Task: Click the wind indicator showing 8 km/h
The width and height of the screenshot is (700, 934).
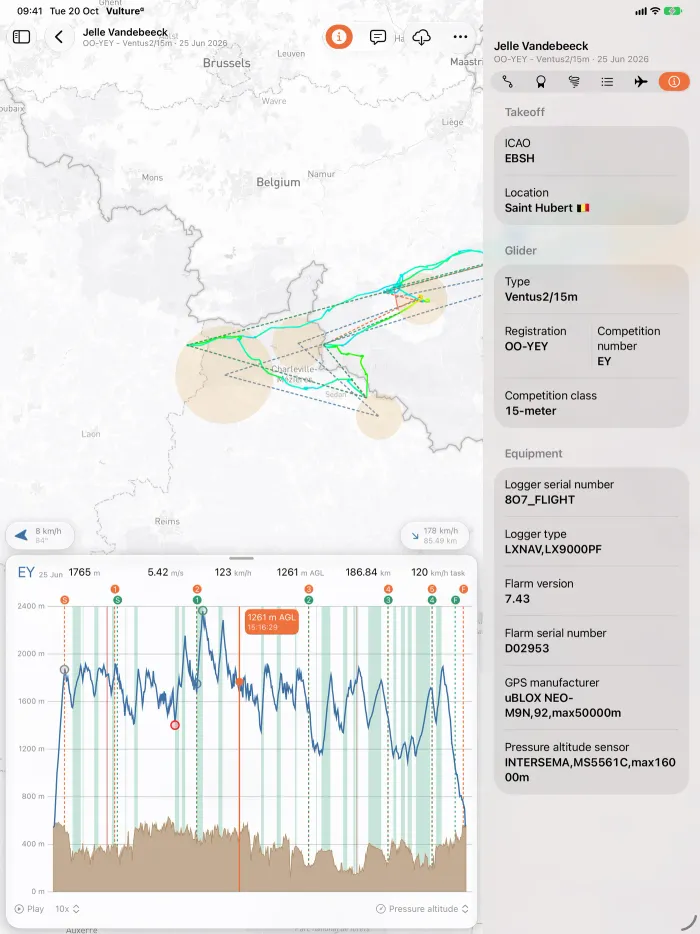Action: (x=41, y=535)
